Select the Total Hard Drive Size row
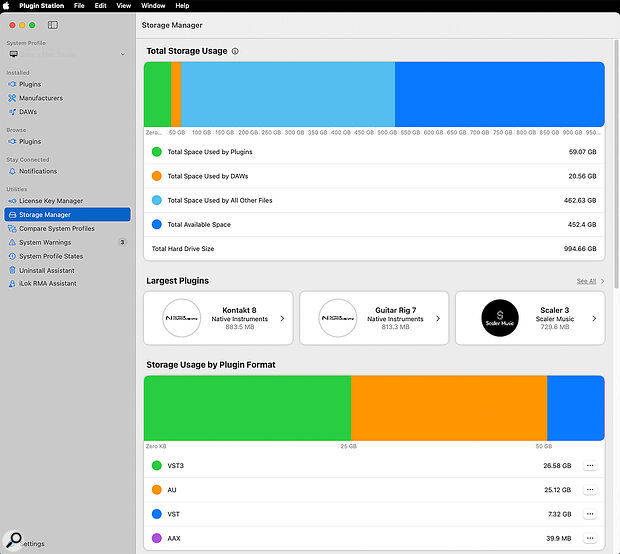The width and height of the screenshot is (620, 554). click(x=374, y=249)
